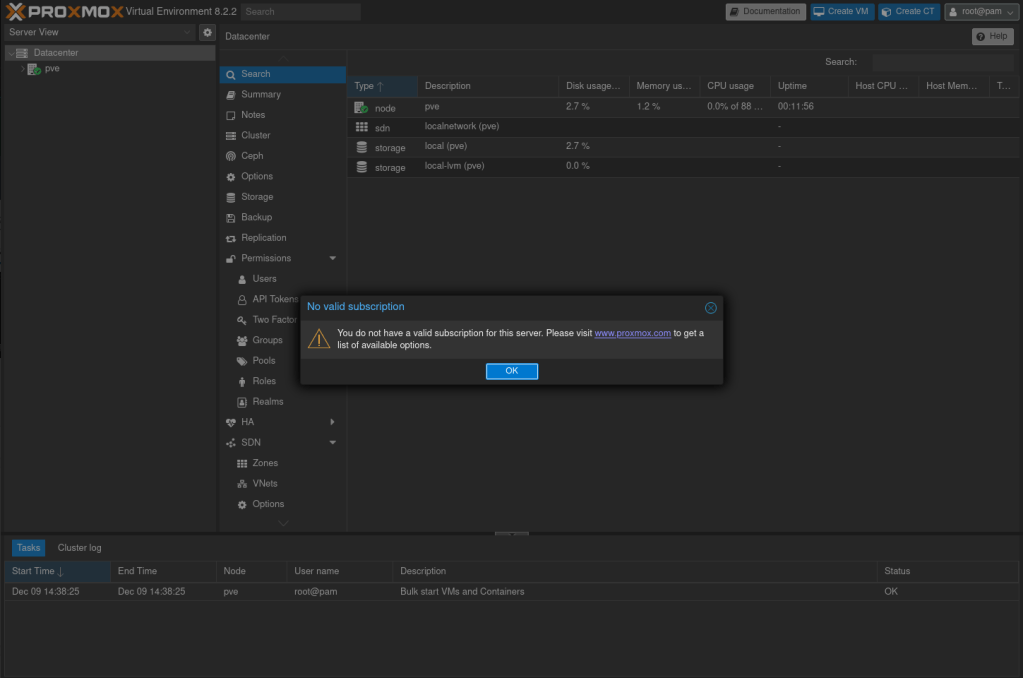
Task: Select the Summary menu item
Action: click(x=260, y=94)
